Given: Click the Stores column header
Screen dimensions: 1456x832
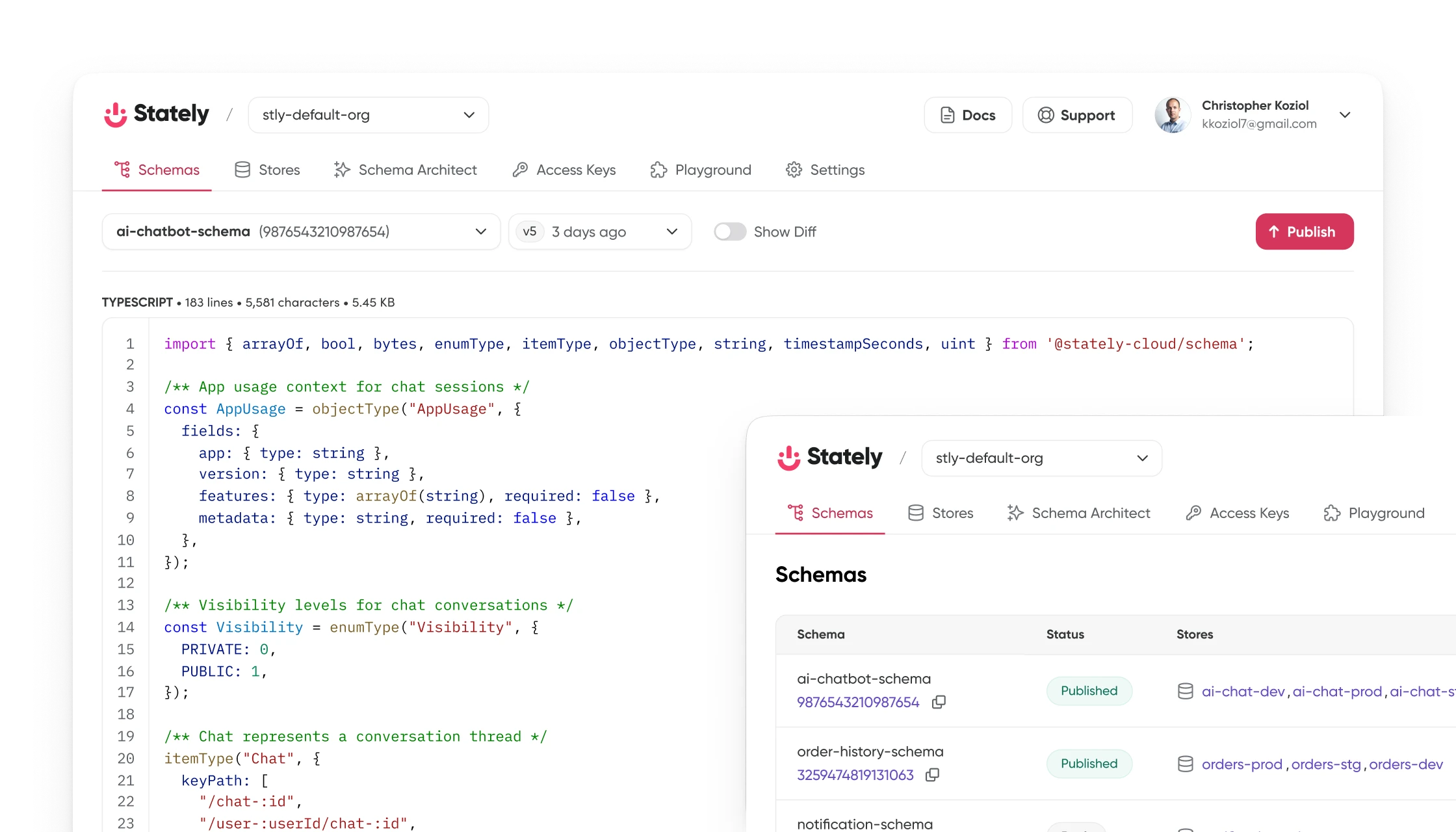Looking at the screenshot, I should 1195,634.
